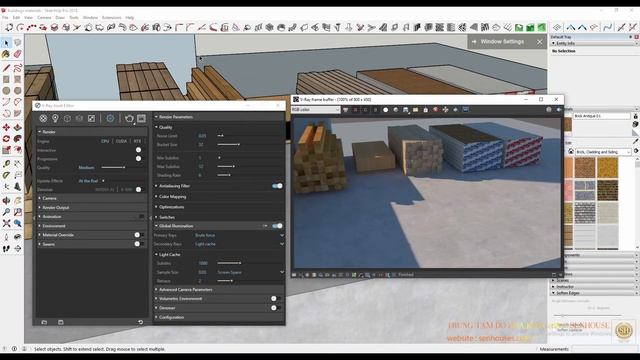Start render with the teapot icon
This screenshot has height=360, width=640.
129,118
